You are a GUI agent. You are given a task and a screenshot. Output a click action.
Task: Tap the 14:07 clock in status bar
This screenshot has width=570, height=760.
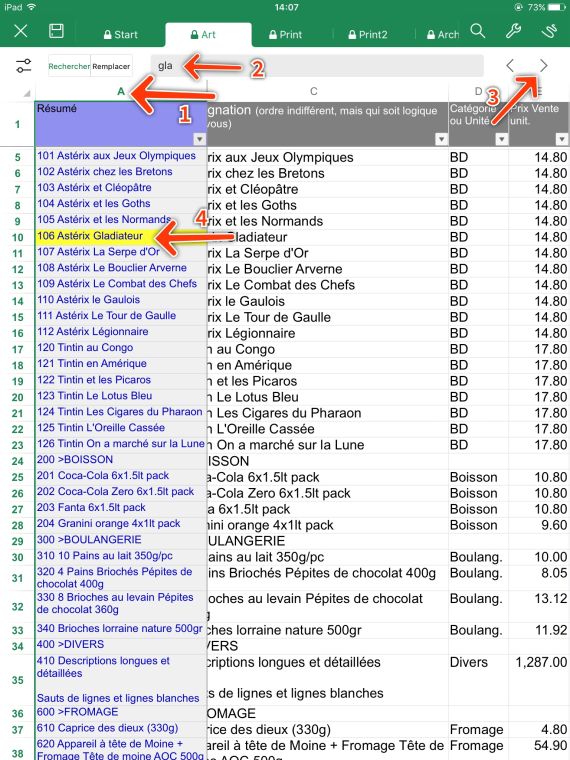[x=286, y=7]
